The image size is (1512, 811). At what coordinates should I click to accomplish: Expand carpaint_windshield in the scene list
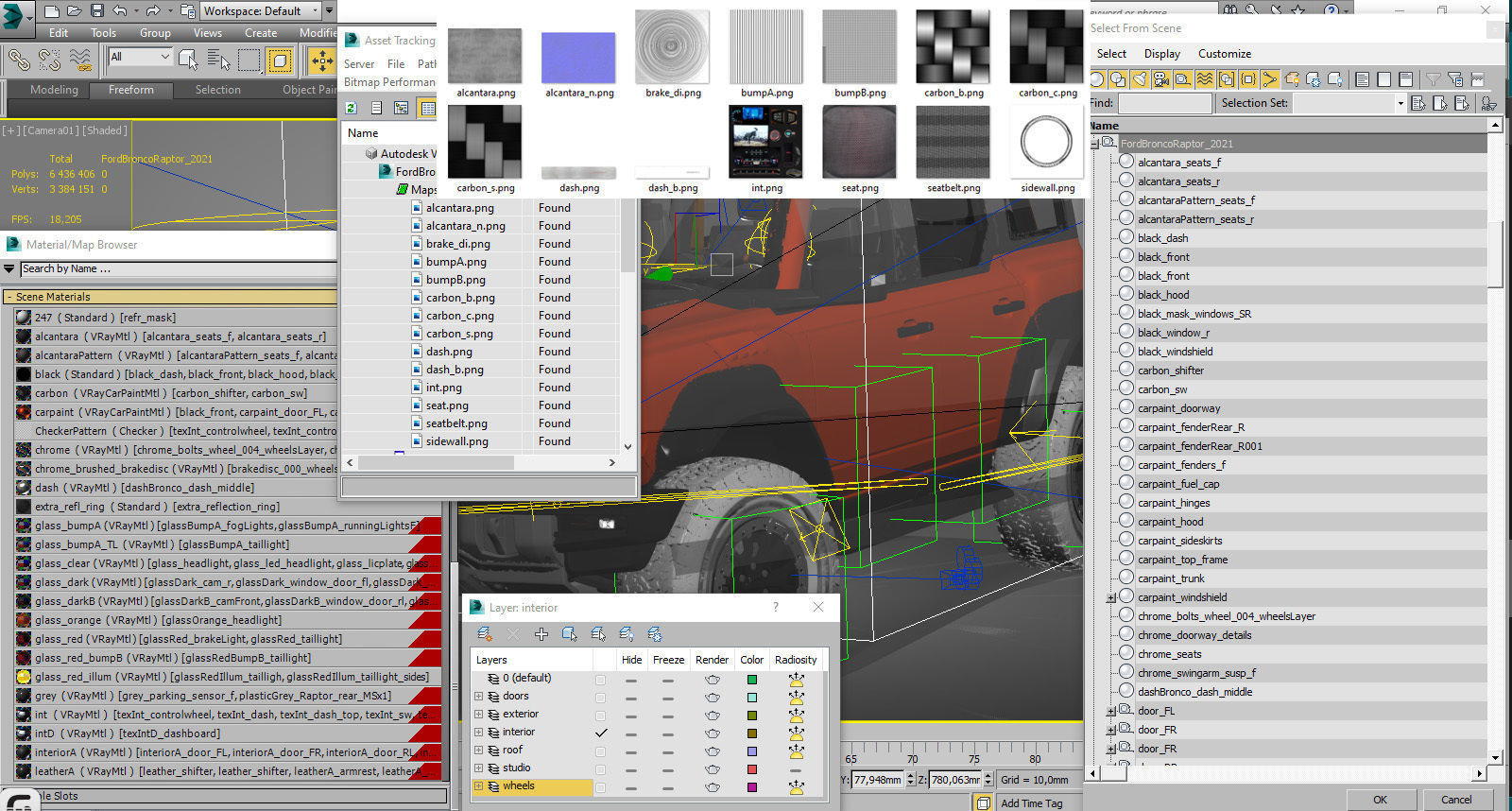1111,597
